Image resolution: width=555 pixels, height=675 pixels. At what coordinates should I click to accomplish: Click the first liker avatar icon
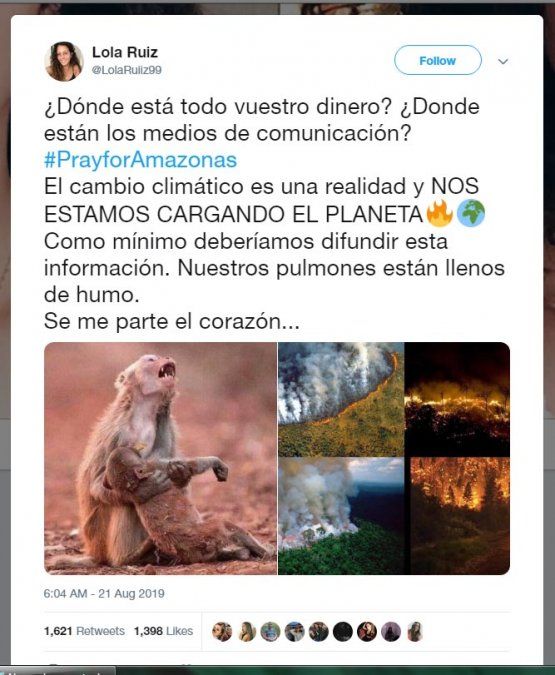pyautogui.click(x=222, y=632)
